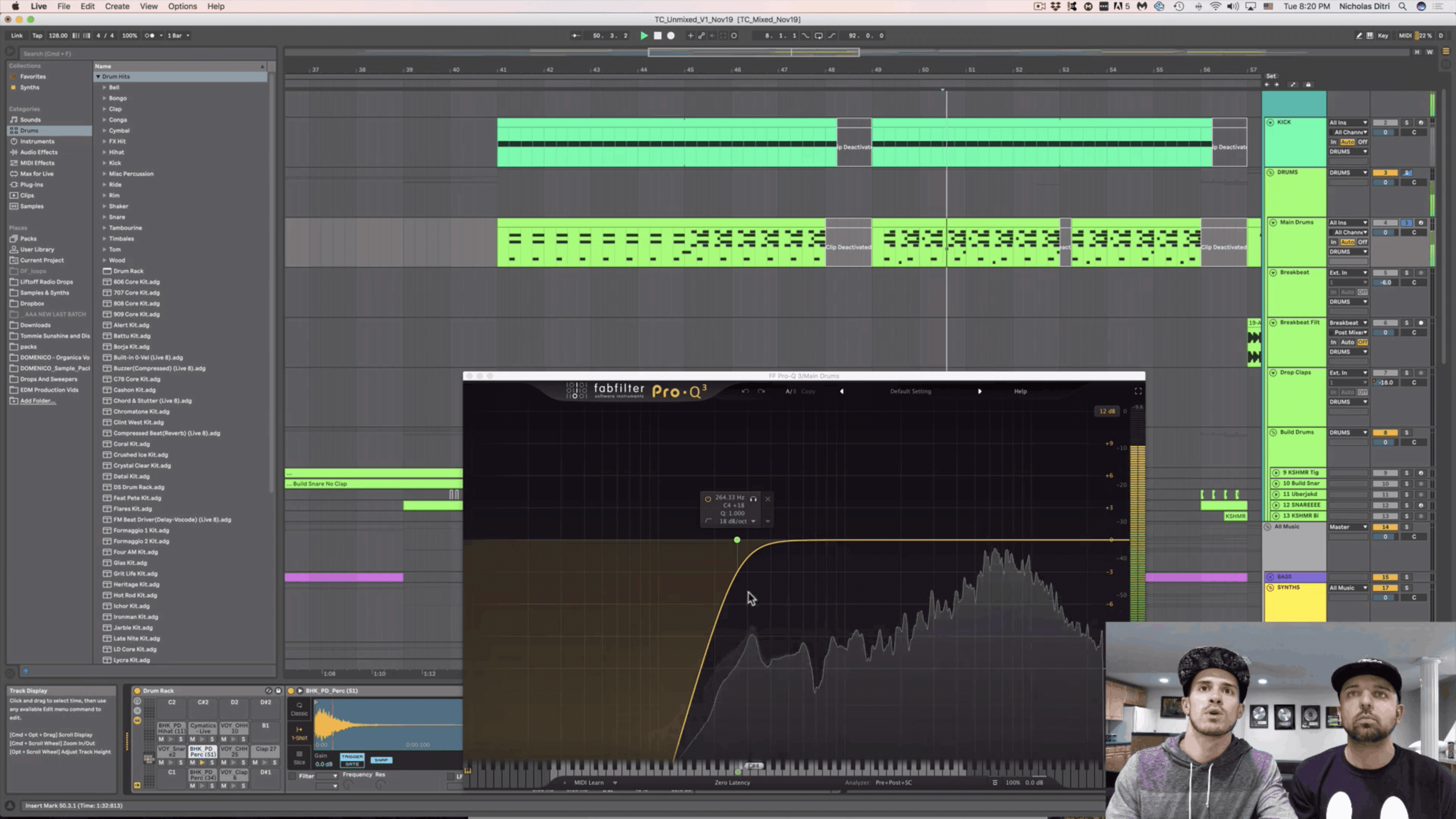Open Breakbeat track Ext. In dropdown
The width and height of the screenshot is (1456, 819).
click(1348, 273)
